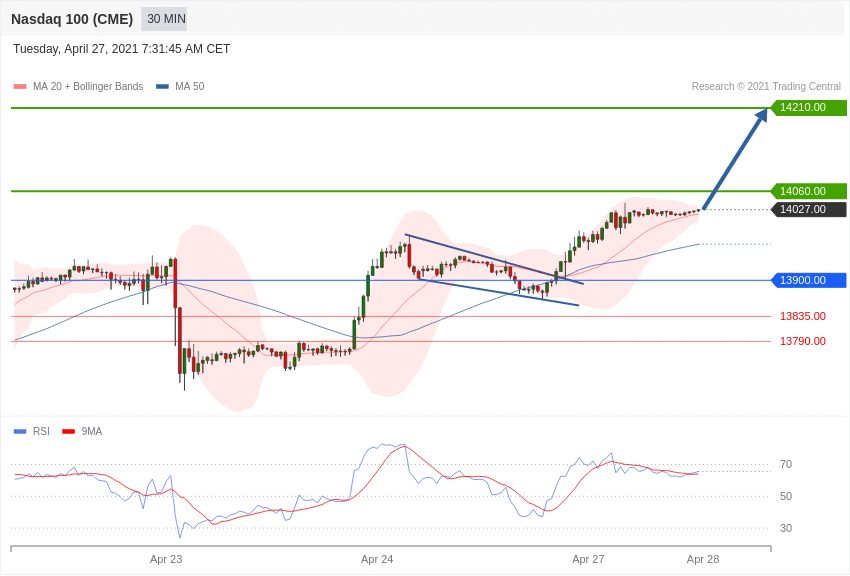Image resolution: width=850 pixels, height=576 pixels.
Task: Toggle the MA 50 legend entry
Action: (180, 87)
